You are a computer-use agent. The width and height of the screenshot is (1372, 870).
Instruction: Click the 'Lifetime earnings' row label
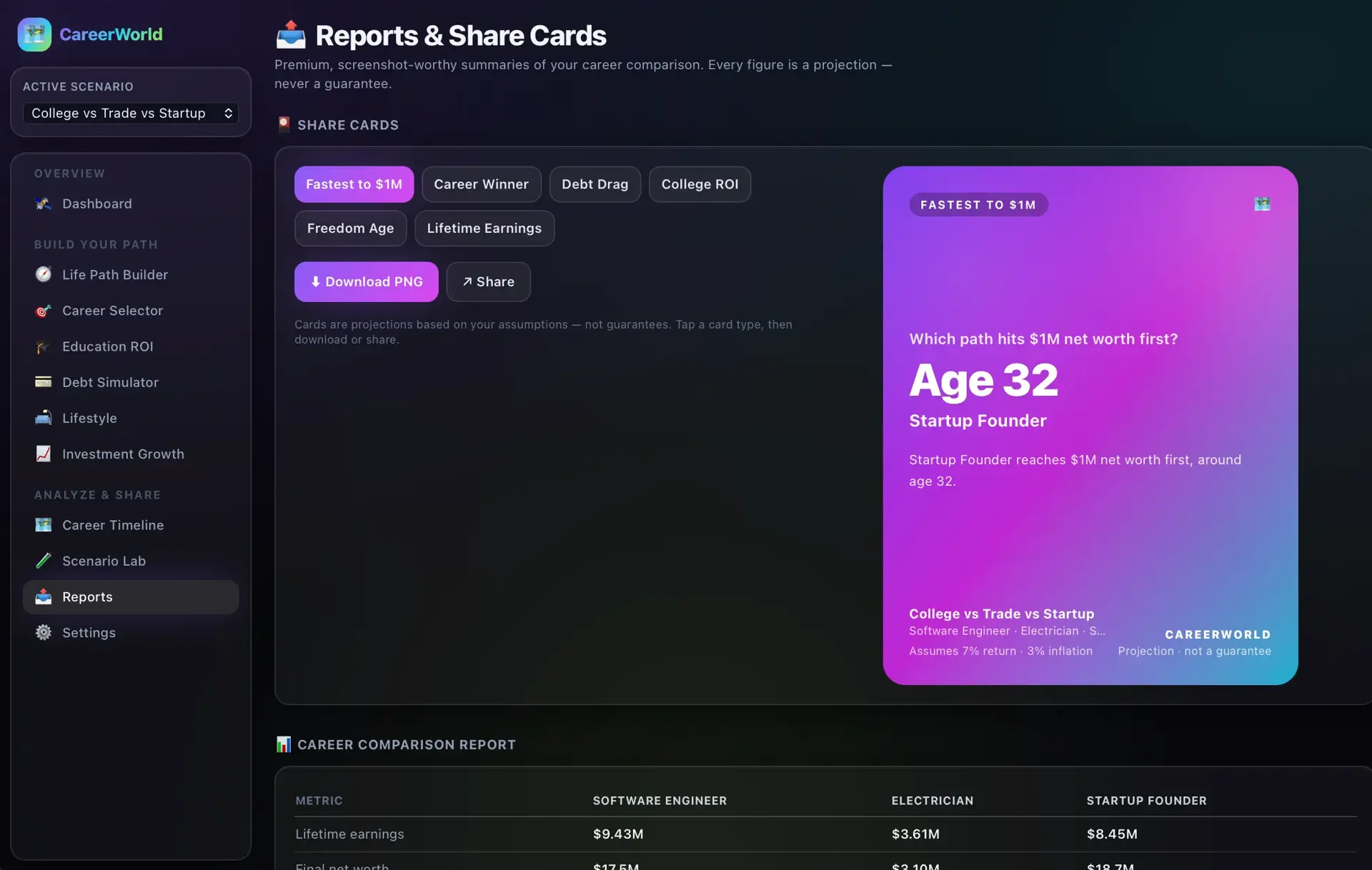click(x=349, y=834)
